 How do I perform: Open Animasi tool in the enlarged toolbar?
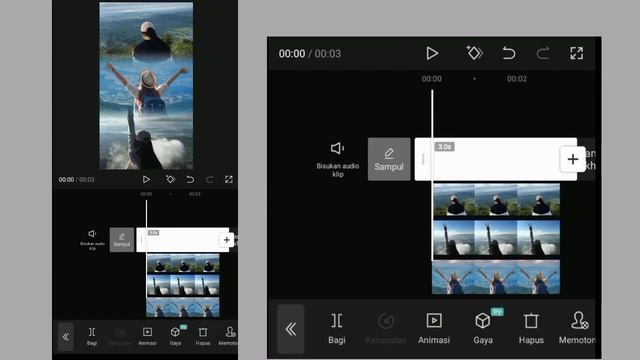[434, 329]
